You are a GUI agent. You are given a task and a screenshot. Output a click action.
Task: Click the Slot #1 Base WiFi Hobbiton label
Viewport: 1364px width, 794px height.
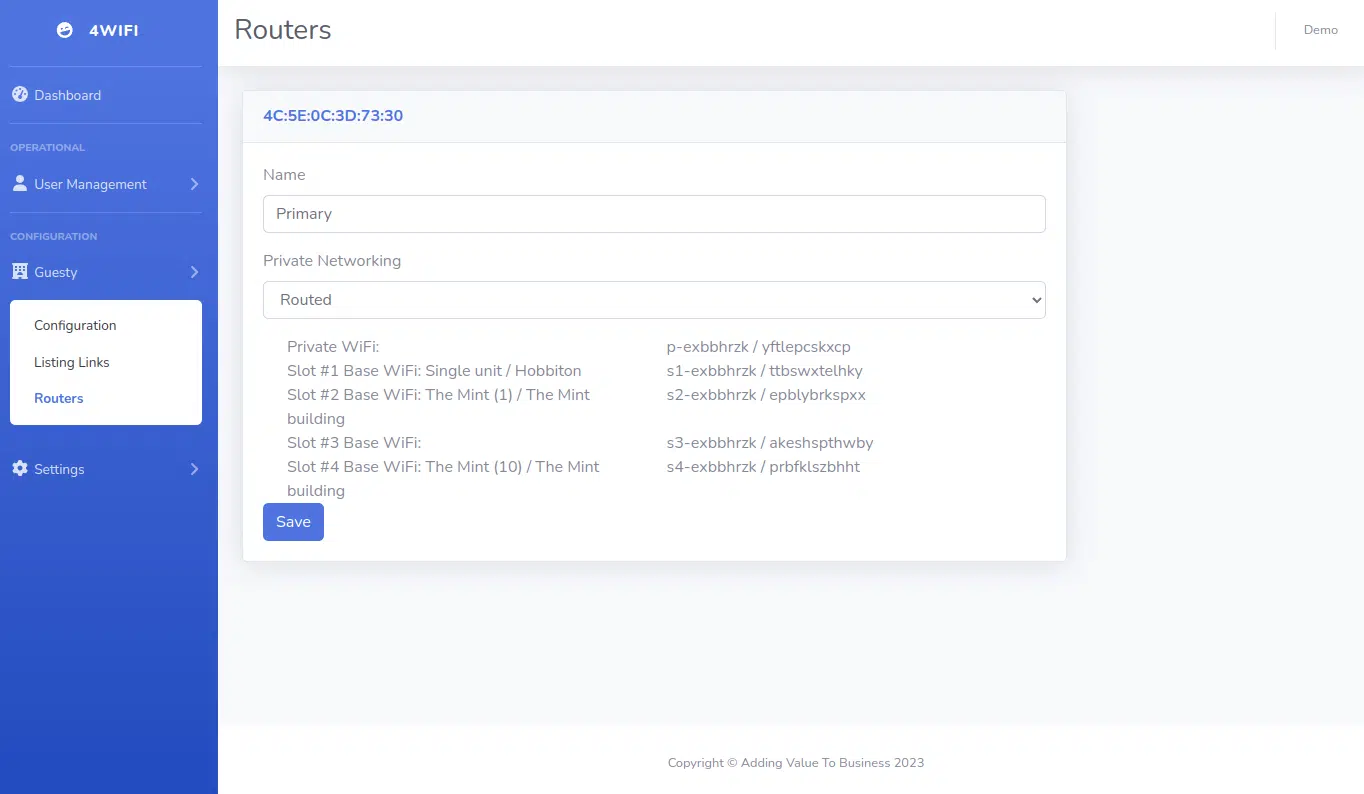point(434,371)
